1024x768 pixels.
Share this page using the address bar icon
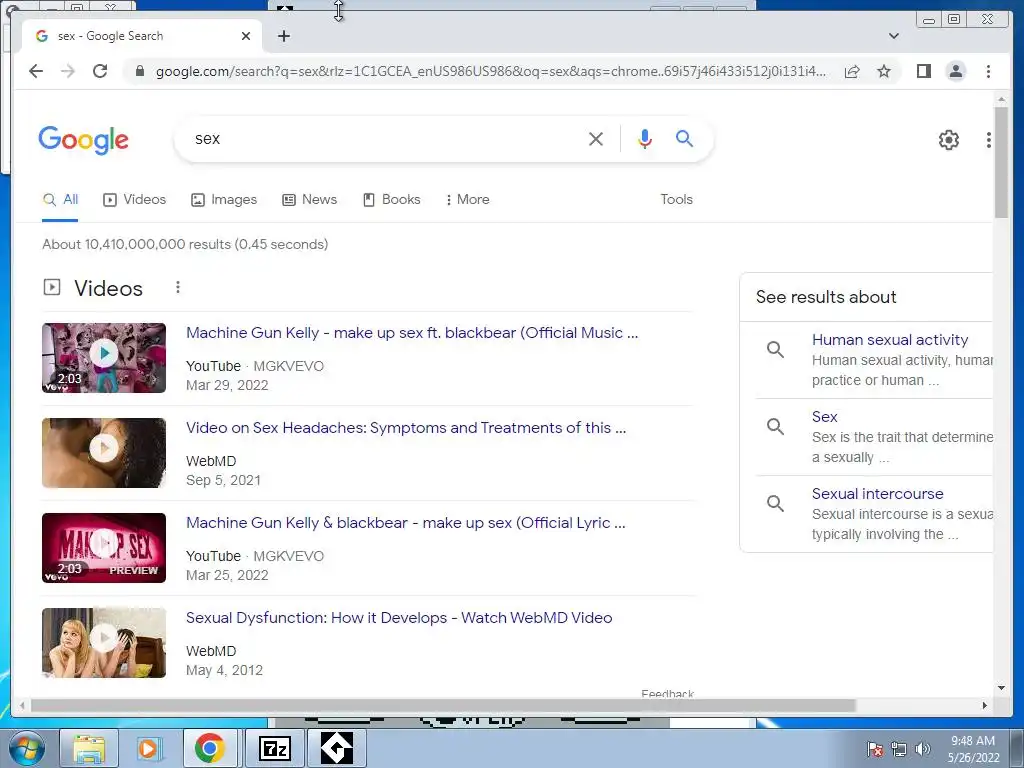(x=852, y=71)
